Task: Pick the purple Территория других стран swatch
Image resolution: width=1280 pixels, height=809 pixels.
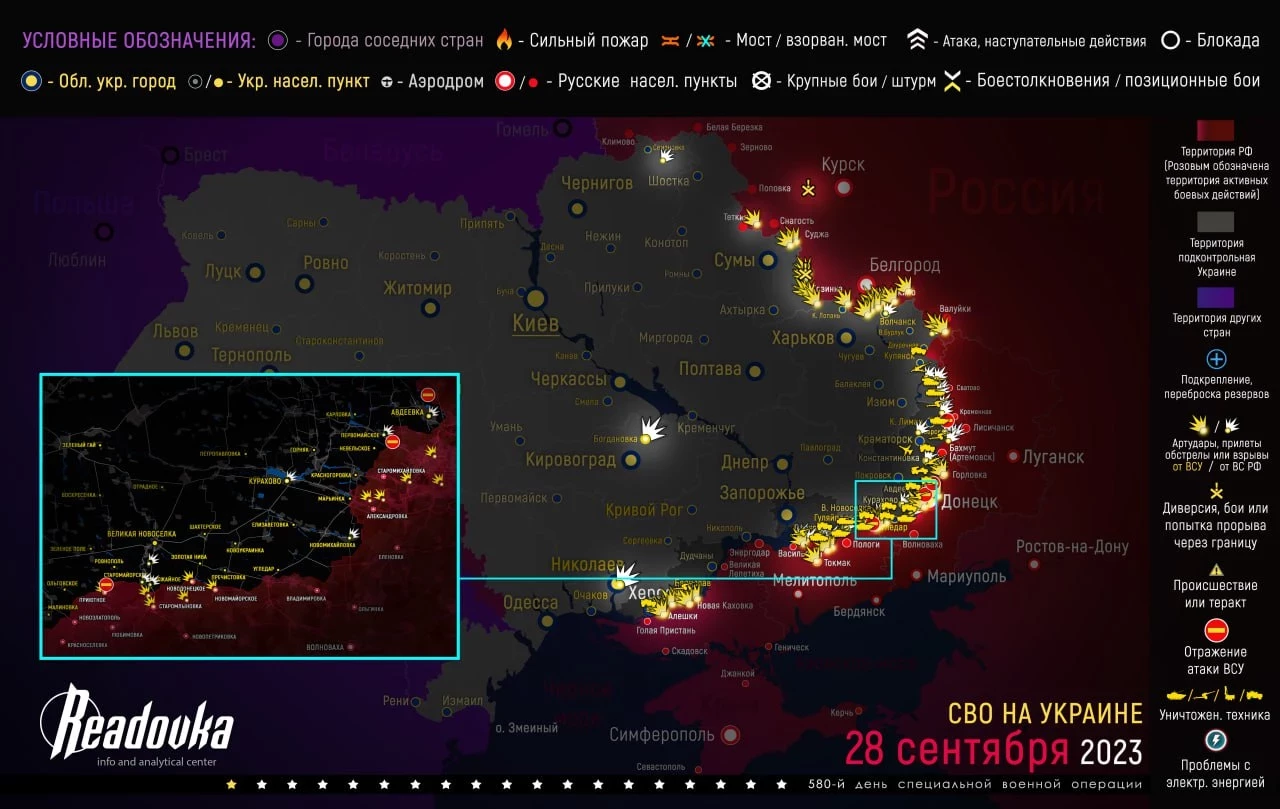Action: click(x=1215, y=298)
